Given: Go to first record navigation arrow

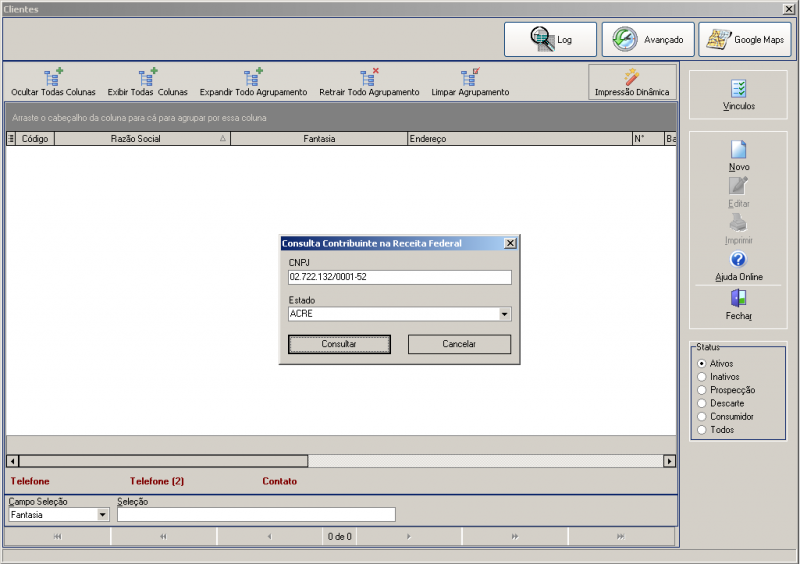Looking at the screenshot, I should point(57,536).
